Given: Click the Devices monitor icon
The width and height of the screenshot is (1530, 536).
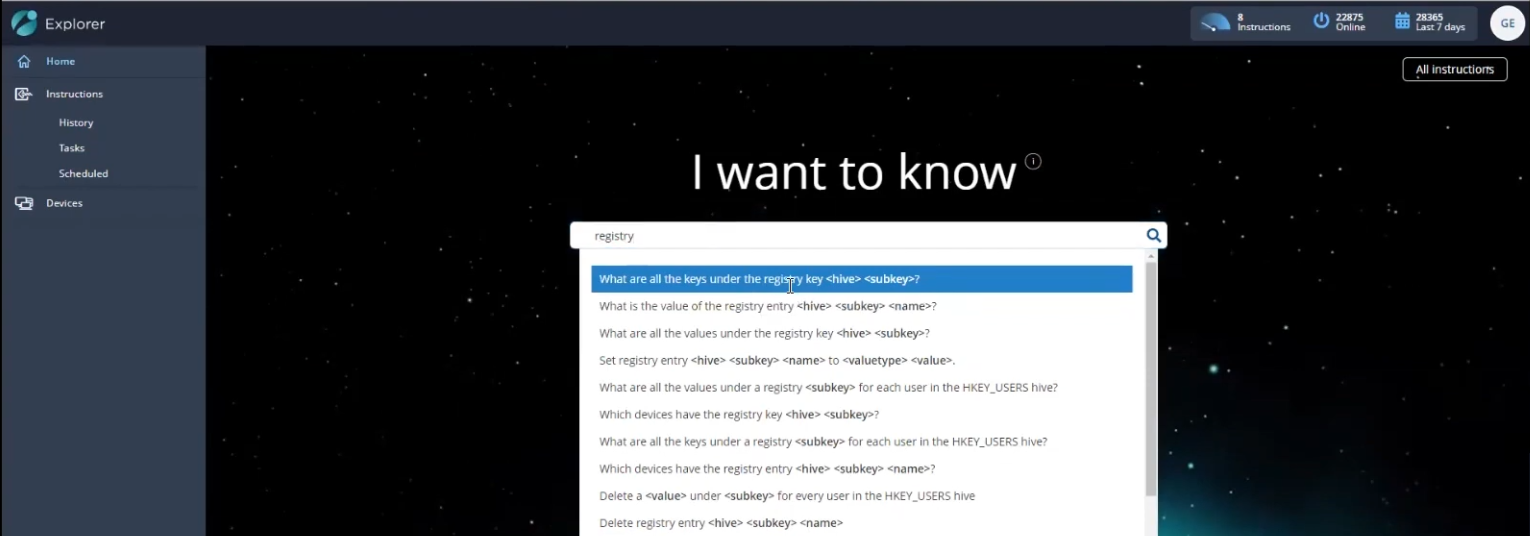Looking at the screenshot, I should (x=24, y=203).
